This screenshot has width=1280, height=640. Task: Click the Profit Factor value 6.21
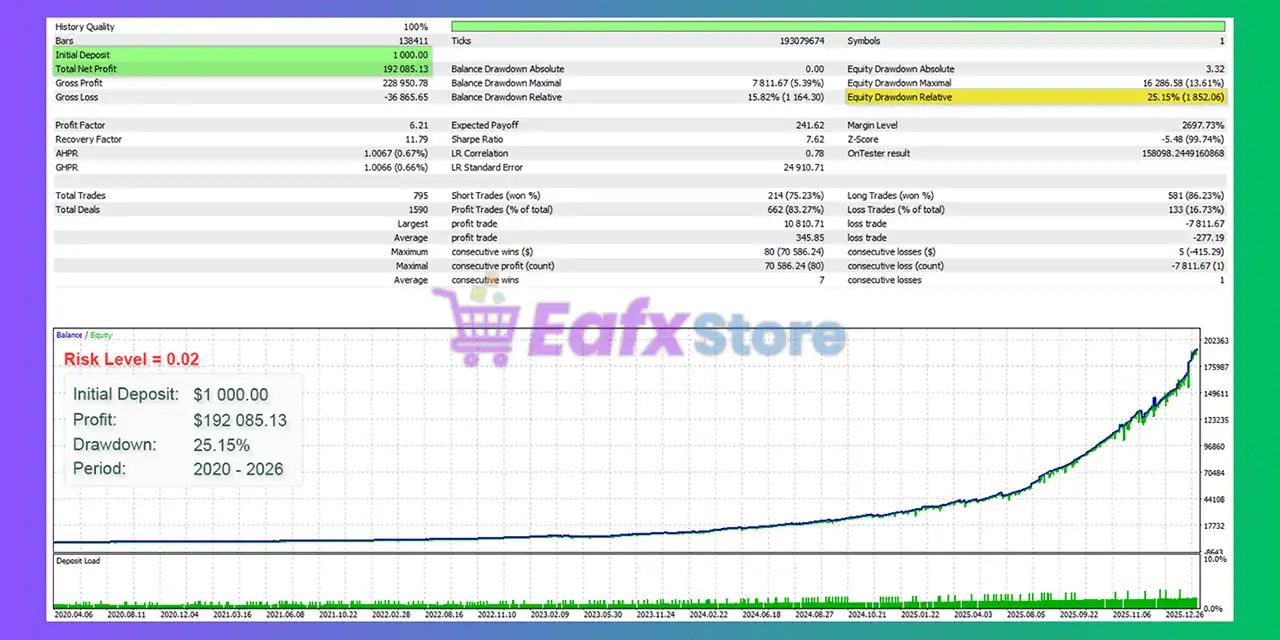coord(418,125)
